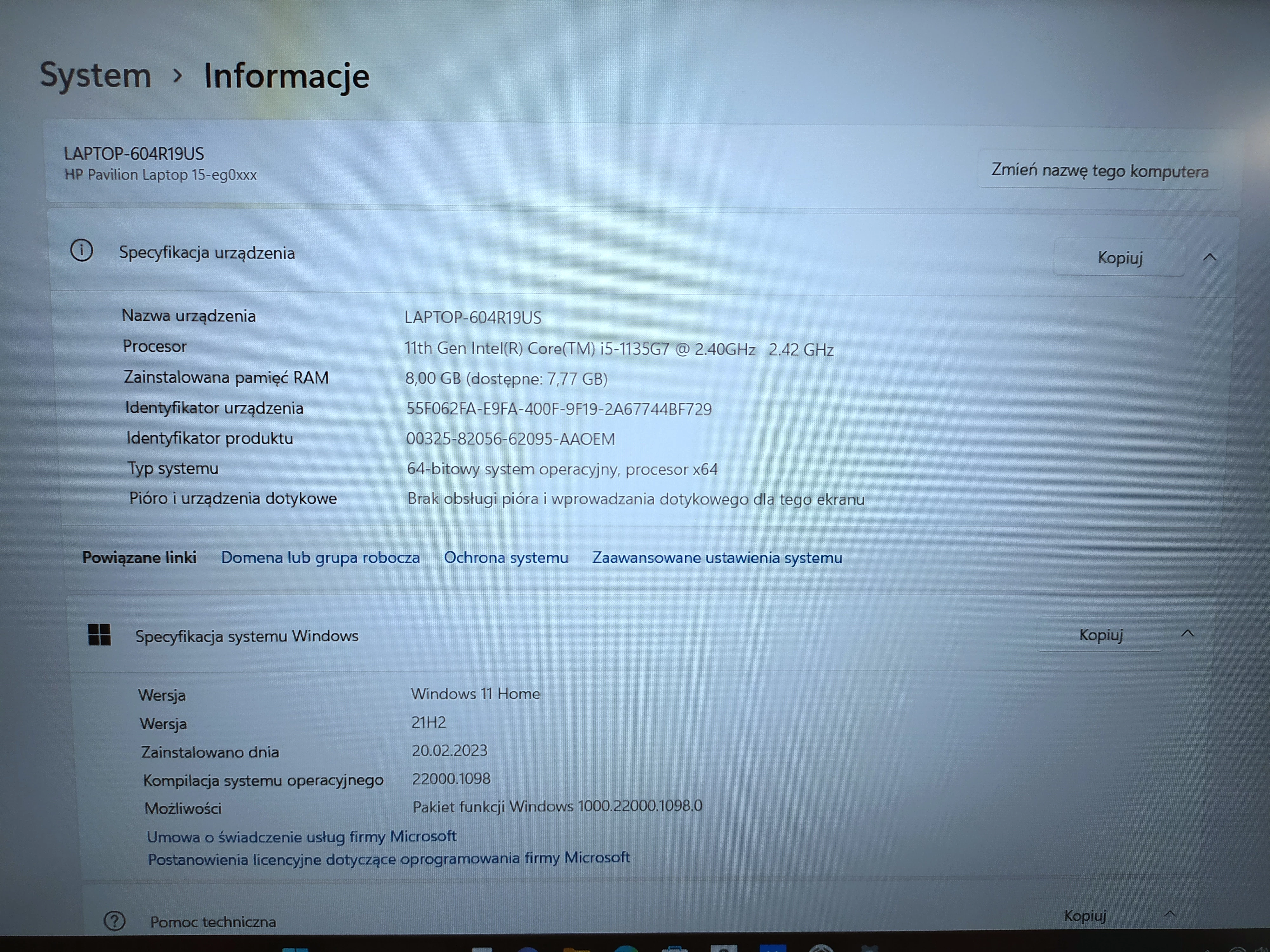Open Postanowienia licencyjne dotyczące oprogramowania link
The height and width of the screenshot is (952, 1270).
coord(389,858)
